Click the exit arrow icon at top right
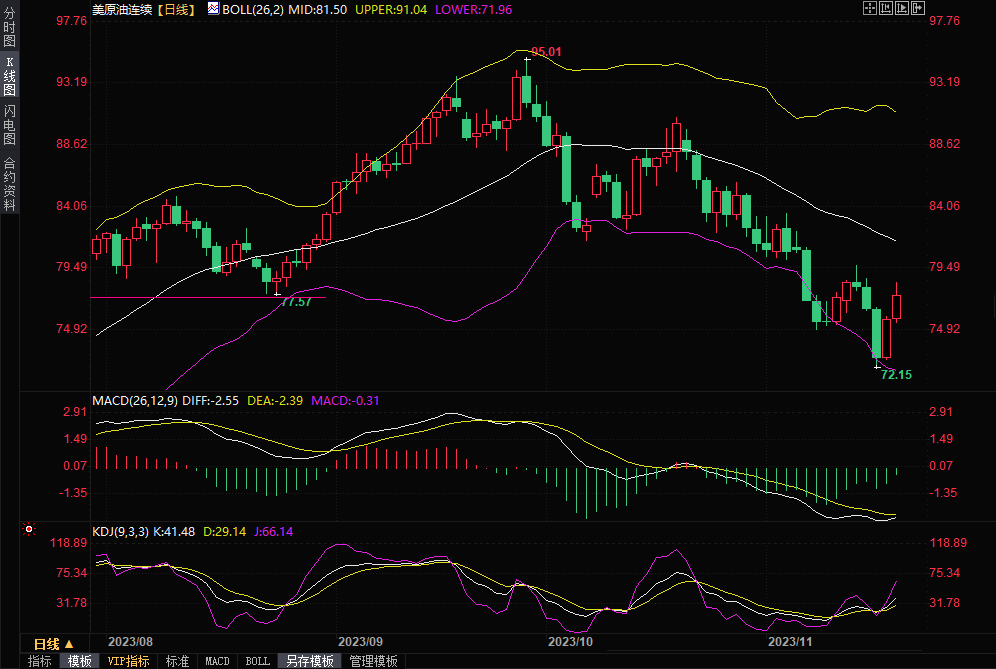The width and height of the screenshot is (996, 669). (916, 8)
